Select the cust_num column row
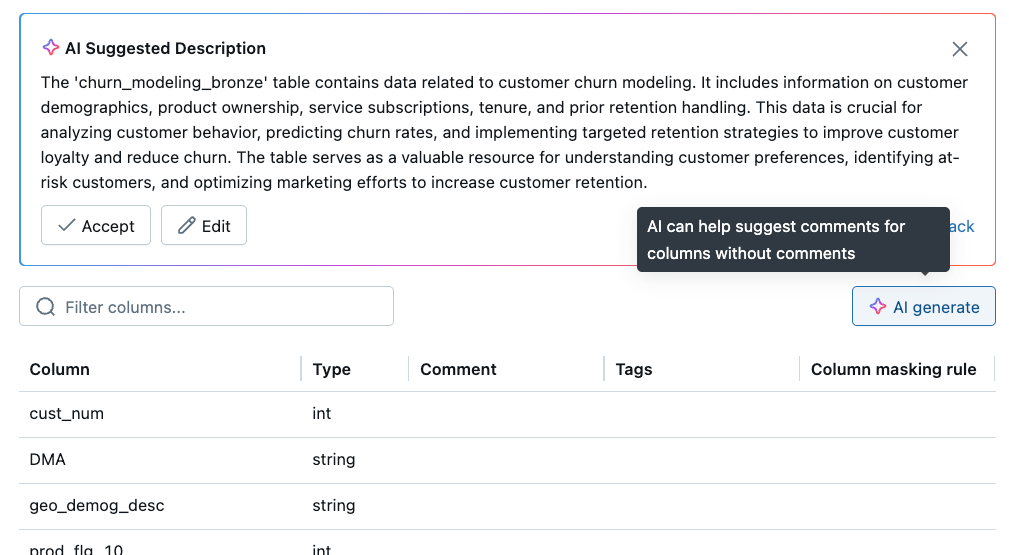 point(67,414)
